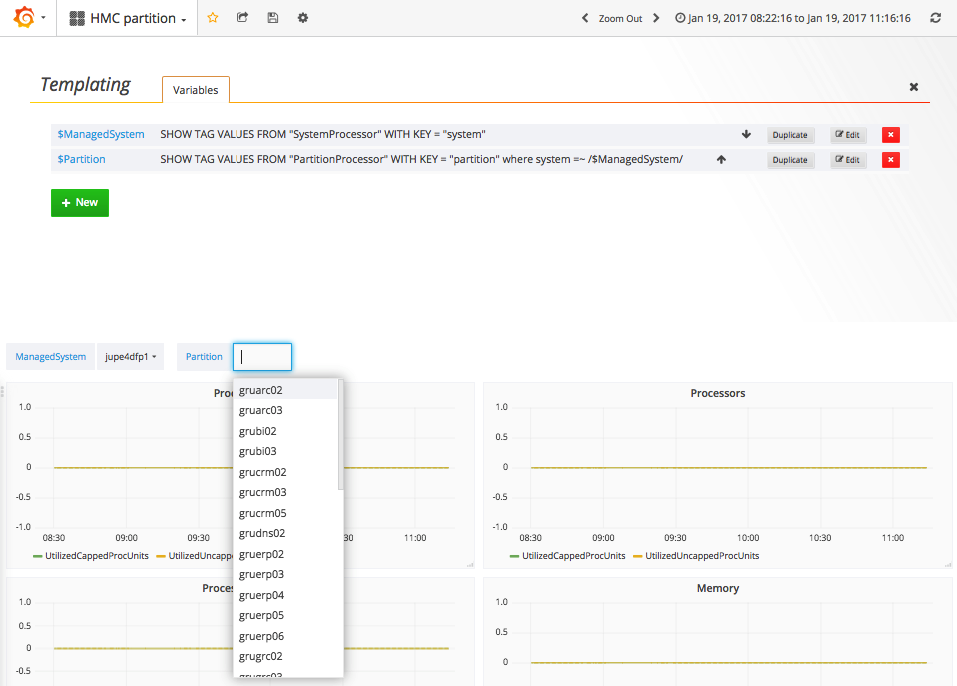Edit the $Partition variable
The width and height of the screenshot is (957, 686).
(846, 160)
